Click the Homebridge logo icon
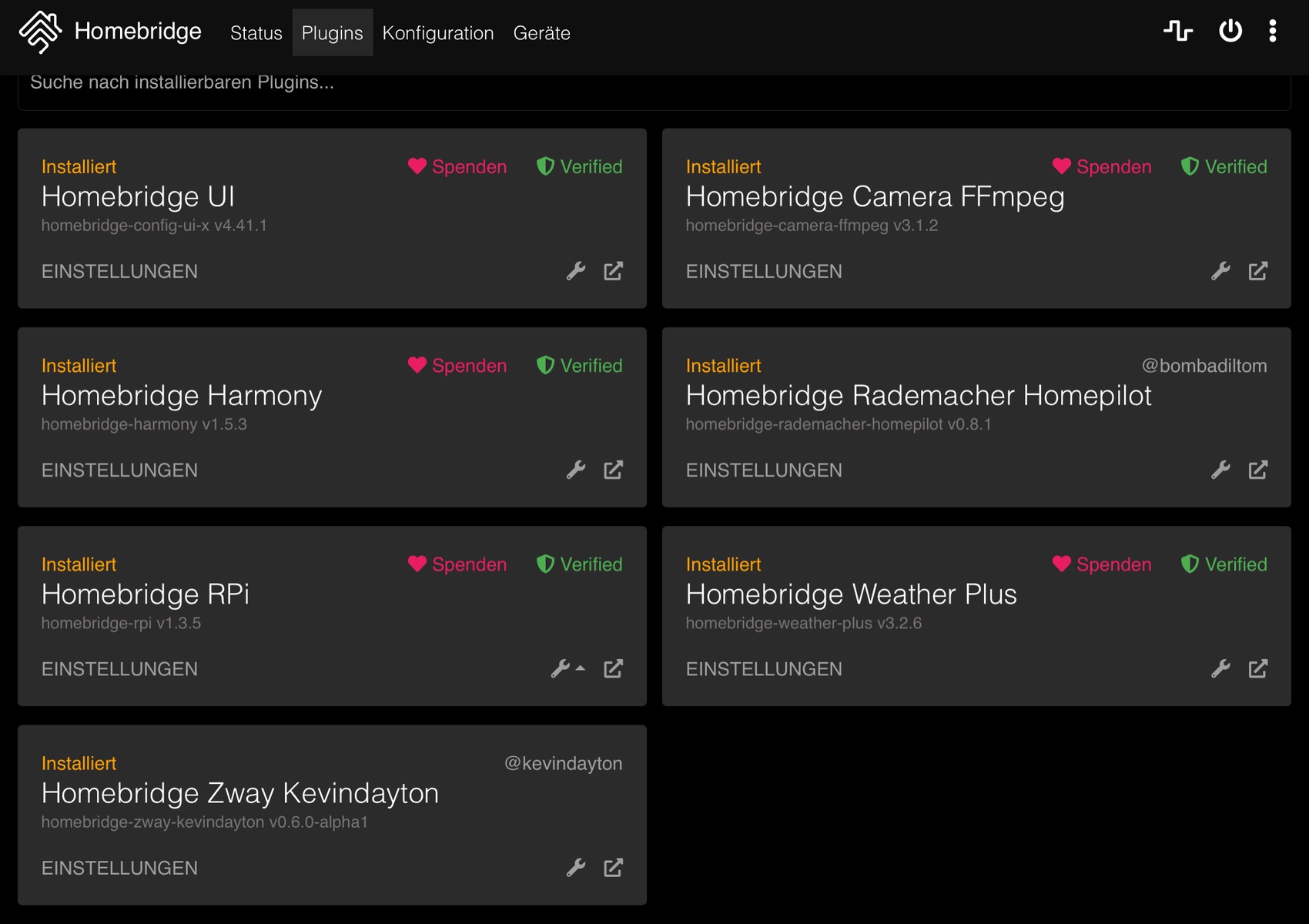This screenshot has width=1309, height=924. coord(40,32)
